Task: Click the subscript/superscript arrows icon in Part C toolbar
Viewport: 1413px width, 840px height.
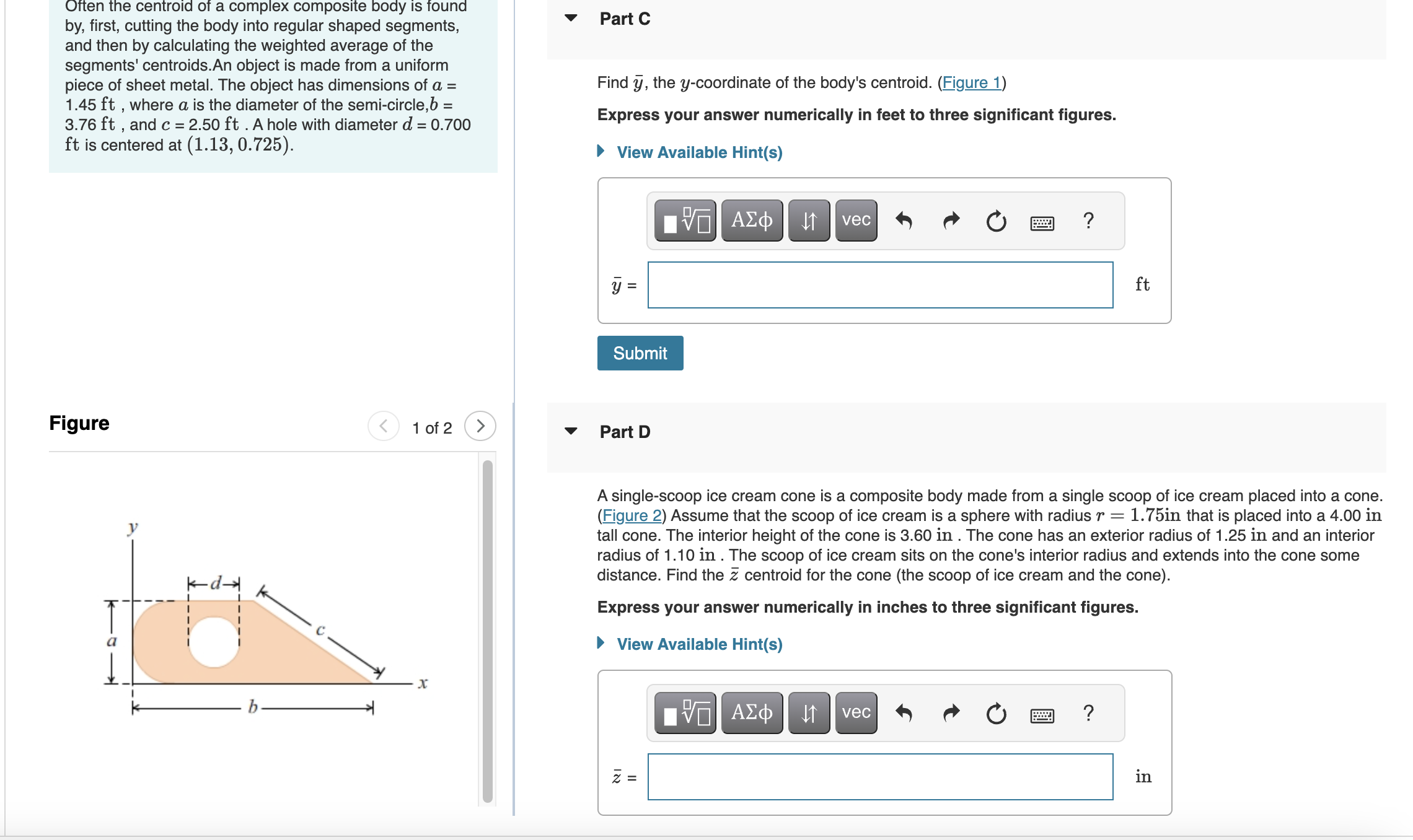Action: point(808,221)
